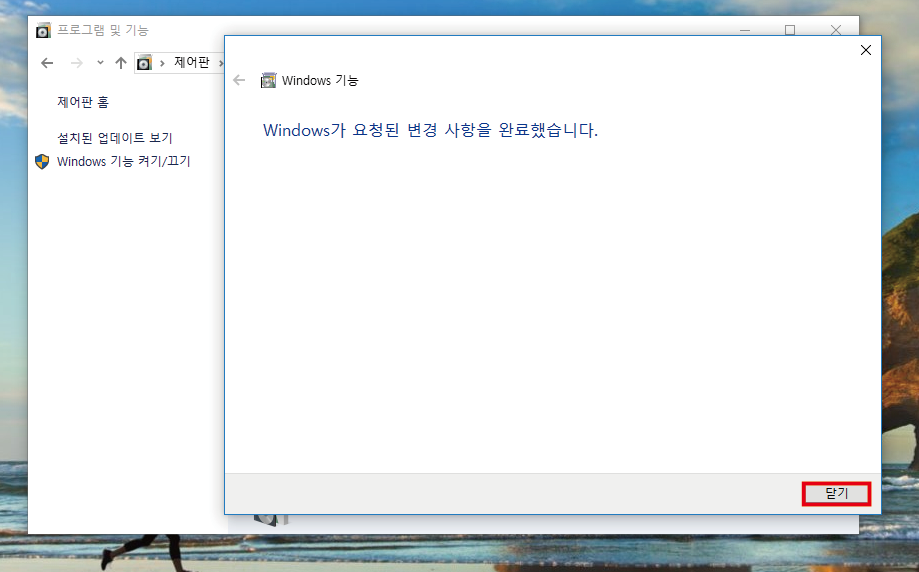
Task: Go back in the 프로그램 및 기능 window
Action: click(x=47, y=63)
